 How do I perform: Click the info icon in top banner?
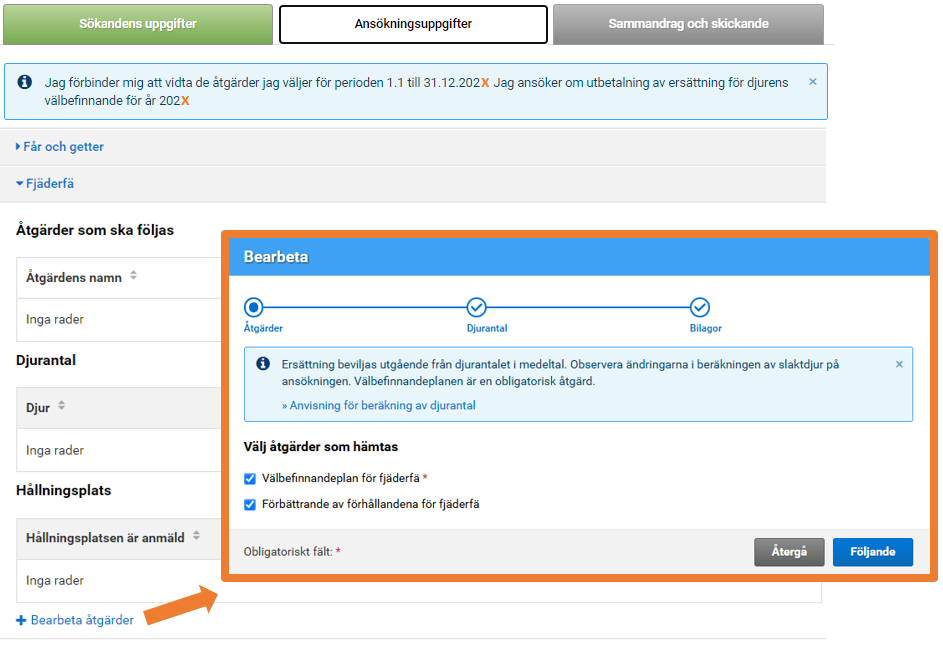(25, 82)
